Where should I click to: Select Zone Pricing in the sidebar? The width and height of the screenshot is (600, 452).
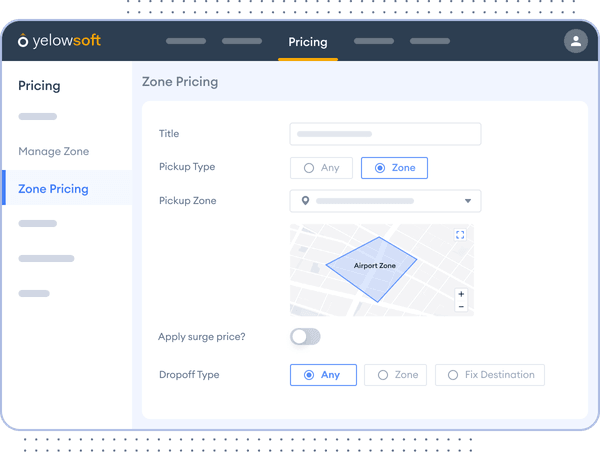click(x=54, y=188)
